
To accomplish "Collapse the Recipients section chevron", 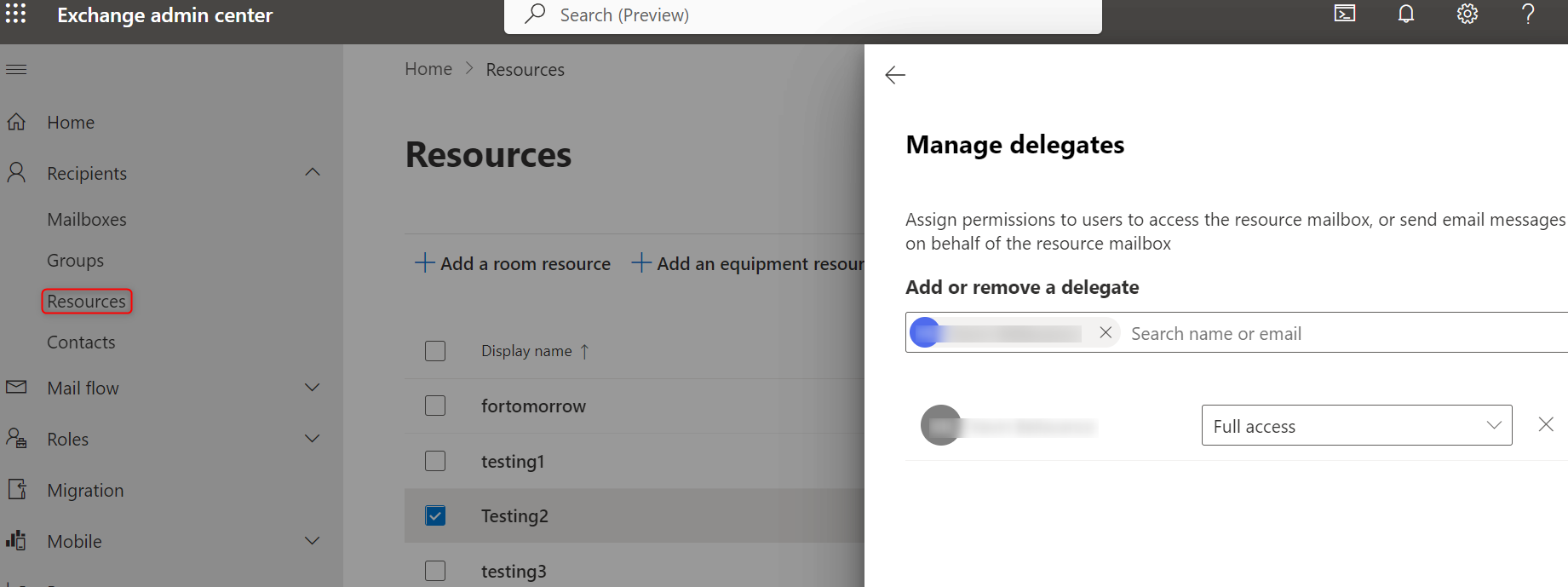I will click(x=313, y=172).
